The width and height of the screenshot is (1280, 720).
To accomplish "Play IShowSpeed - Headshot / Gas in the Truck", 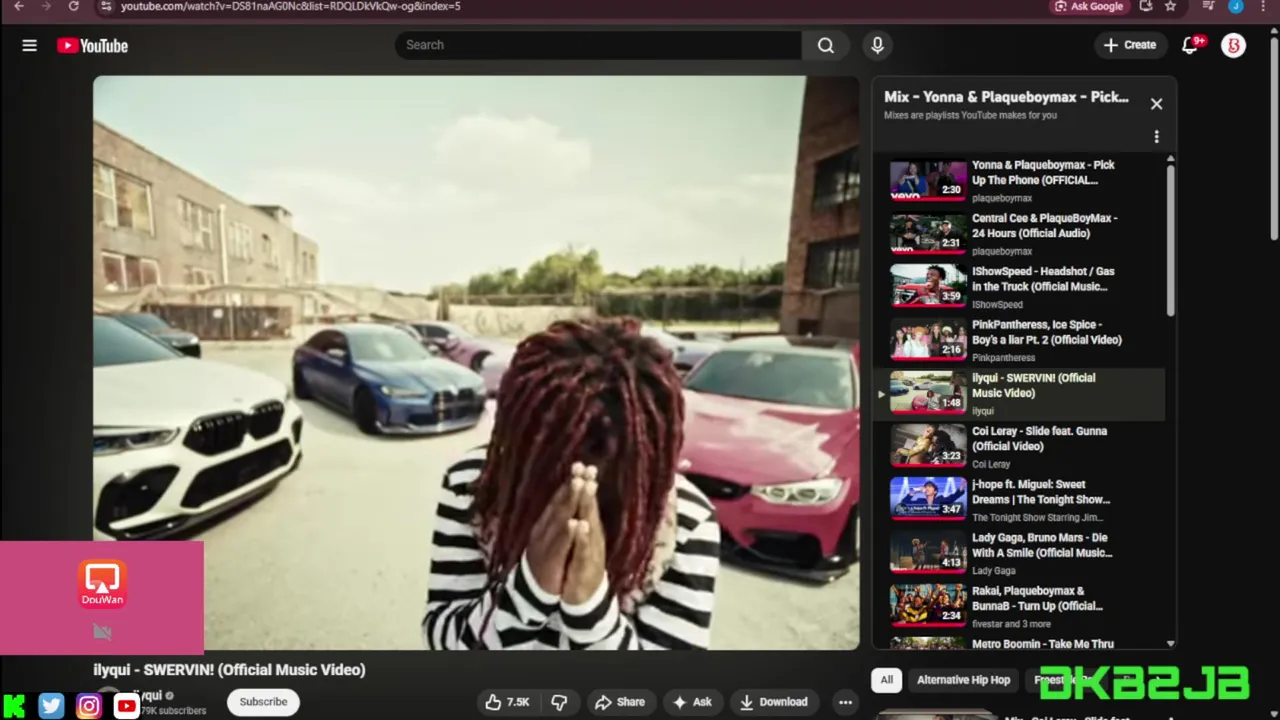I will pyautogui.click(x=1018, y=286).
